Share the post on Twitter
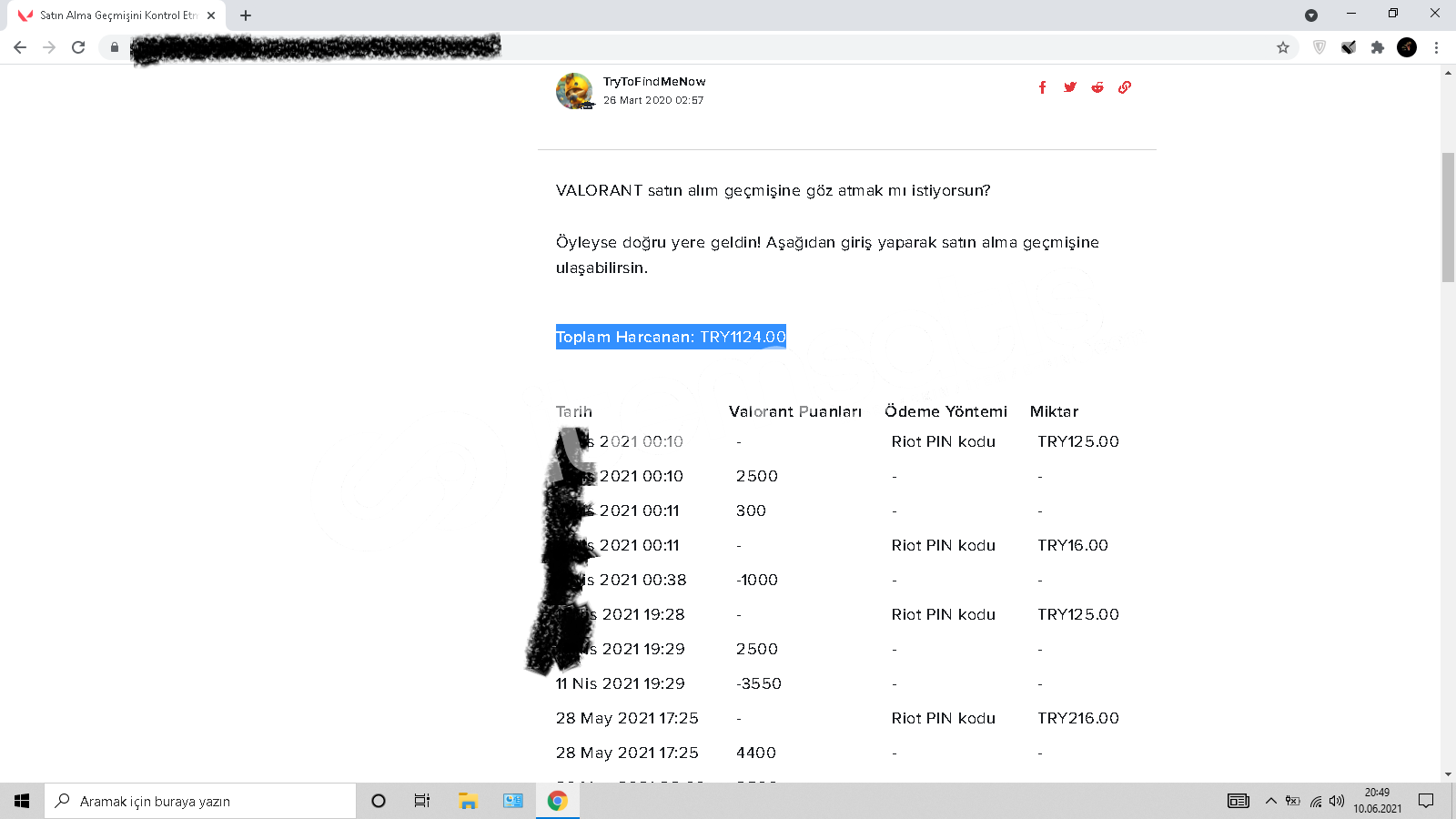 click(x=1070, y=87)
